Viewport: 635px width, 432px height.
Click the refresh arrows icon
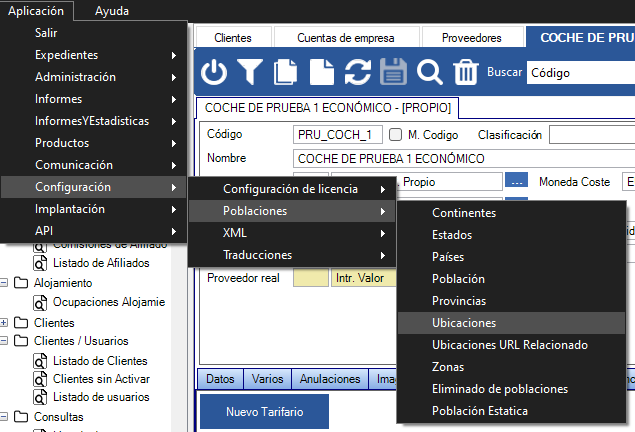[357, 72]
